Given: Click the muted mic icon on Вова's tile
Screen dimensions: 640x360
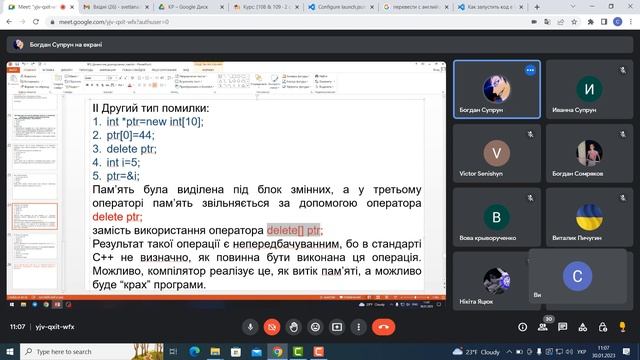Looking at the screenshot, I should [530, 198].
